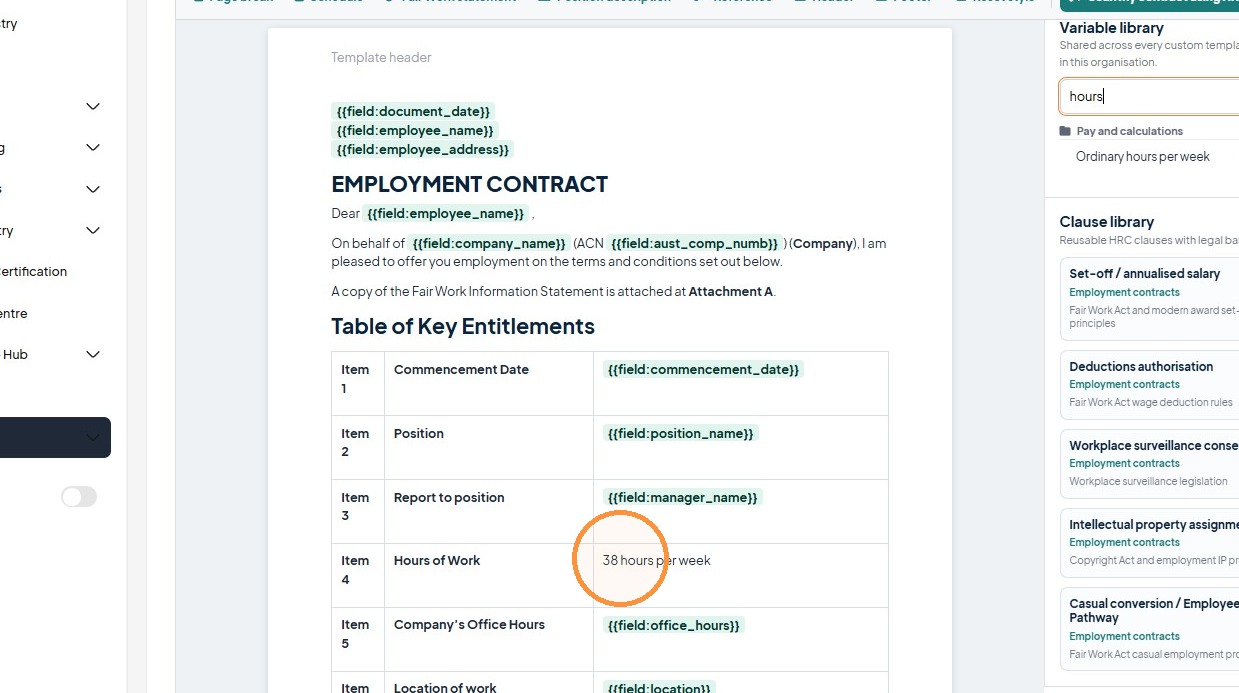Expand the sidebar section ending in "Hub"

pos(93,354)
